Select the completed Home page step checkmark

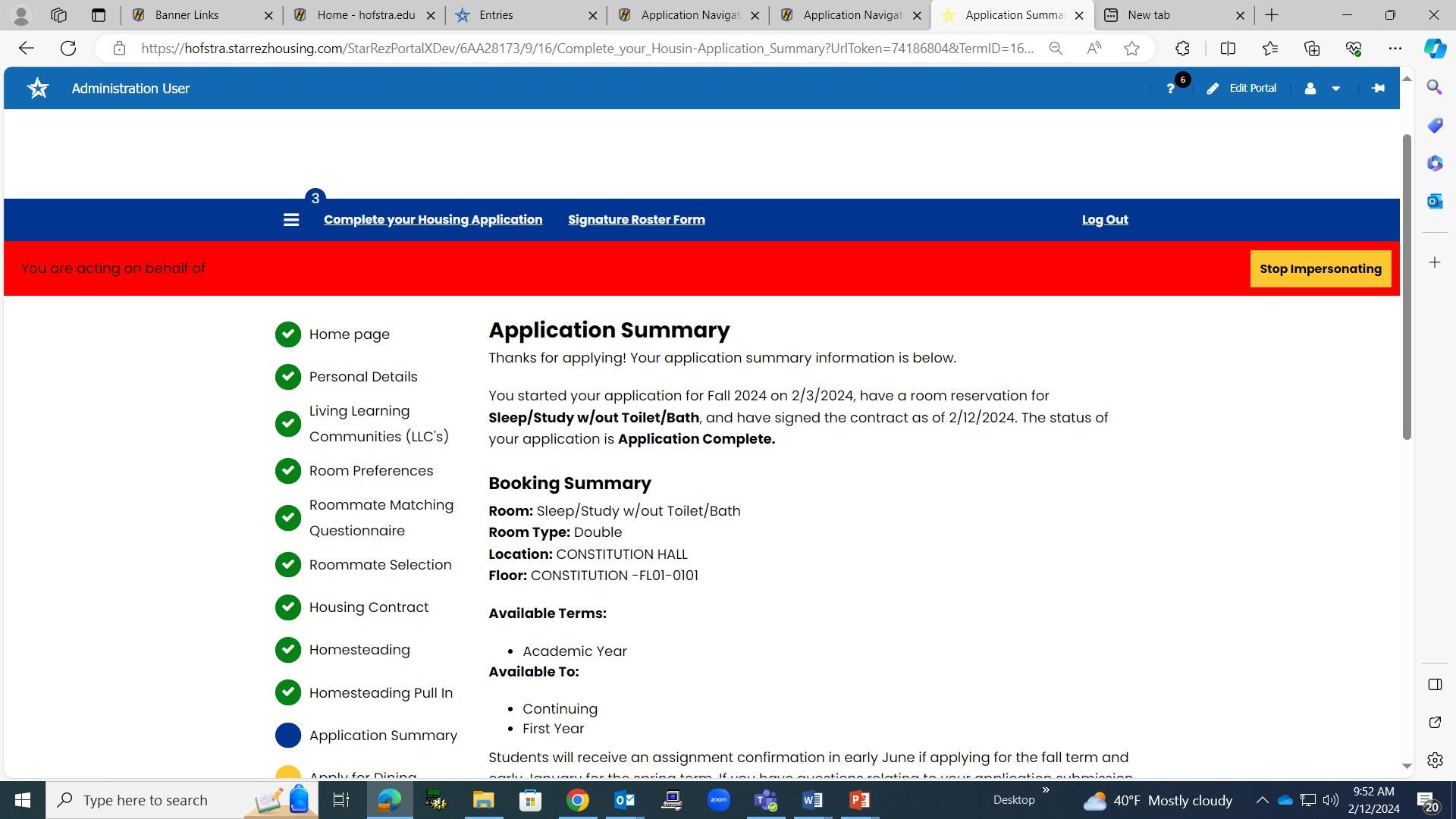(x=288, y=334)
